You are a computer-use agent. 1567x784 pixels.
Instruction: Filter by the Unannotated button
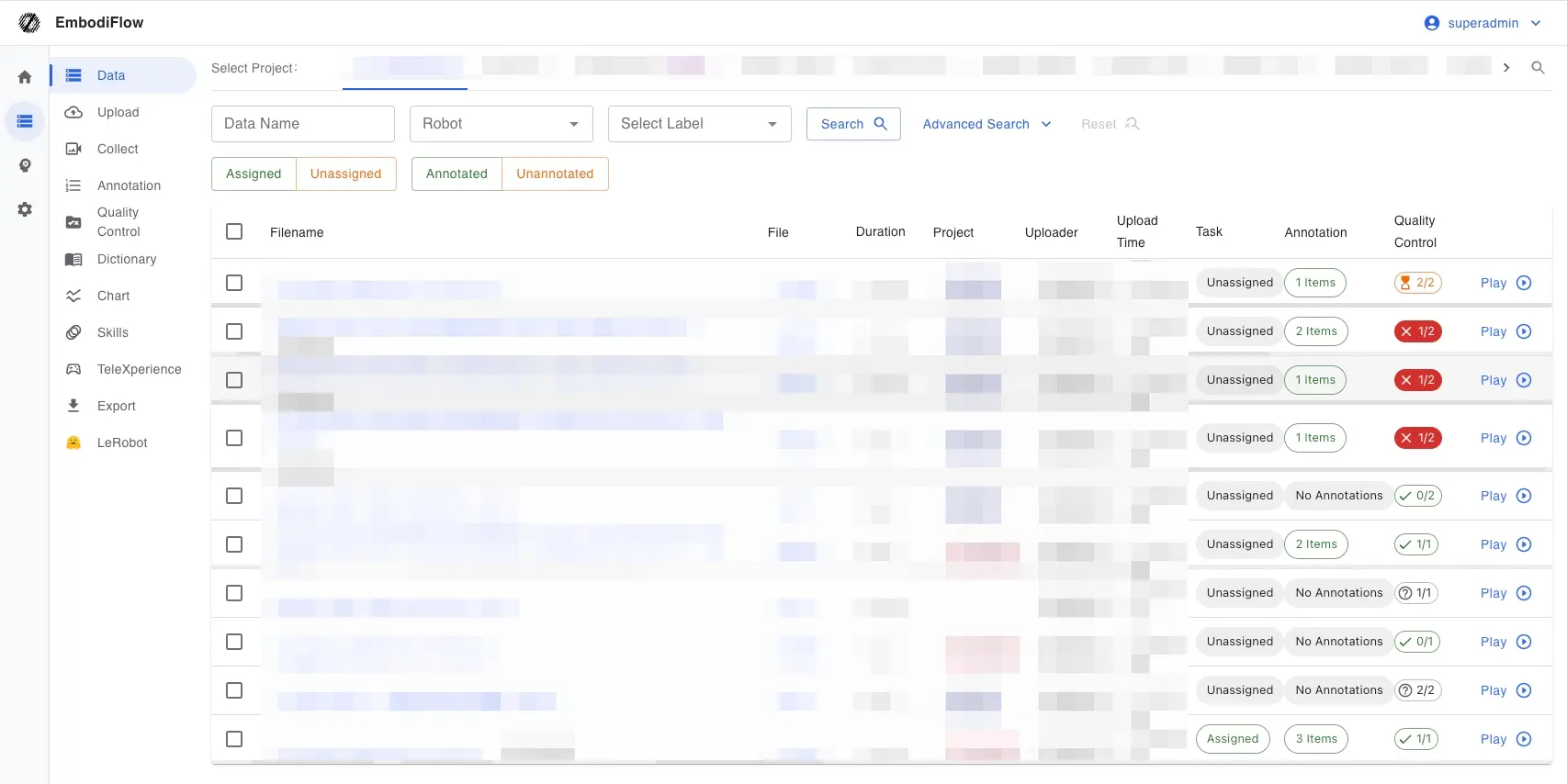555,174
